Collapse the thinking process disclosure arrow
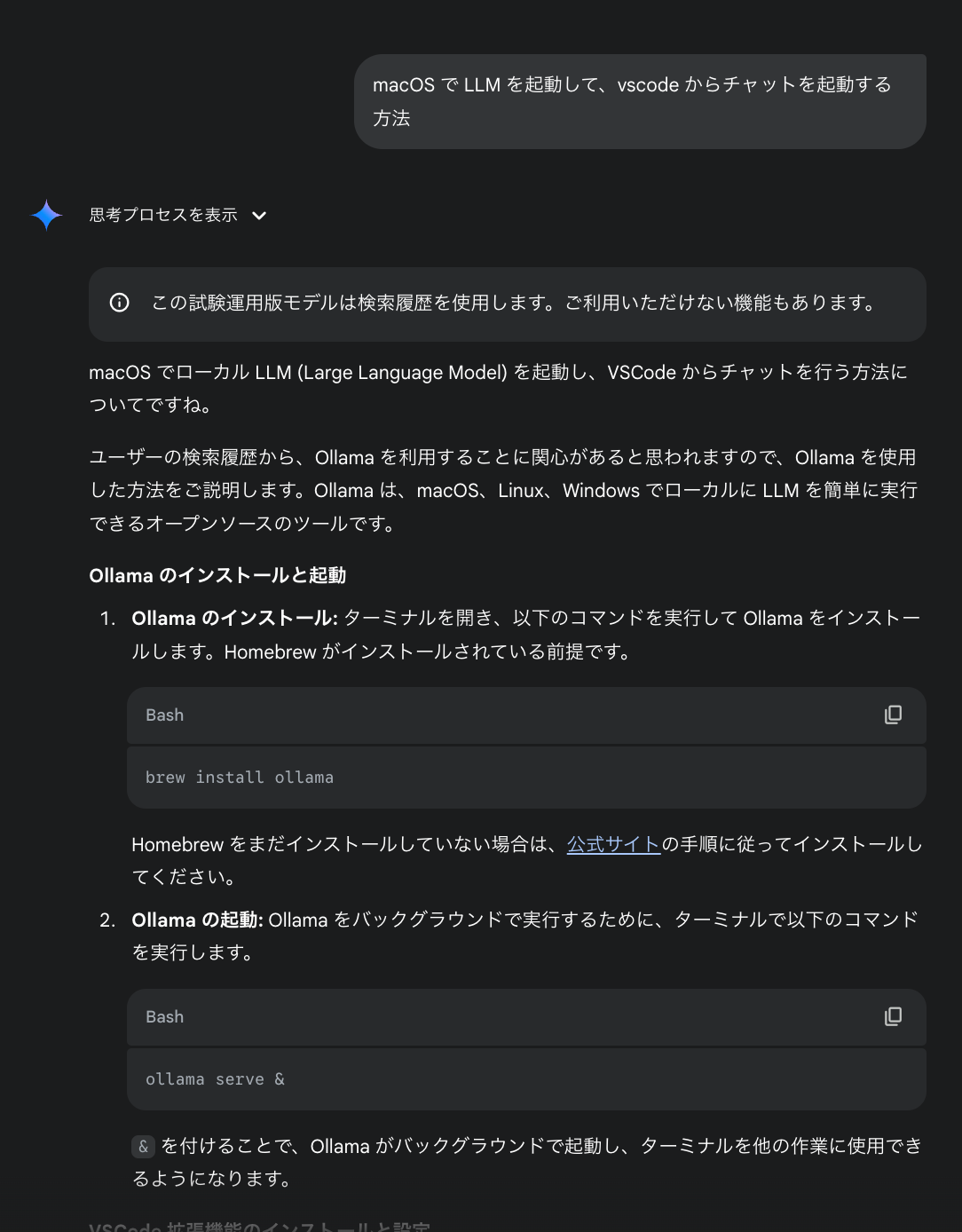The width and height of the screenshot is (962, 1232). [258, 215]
